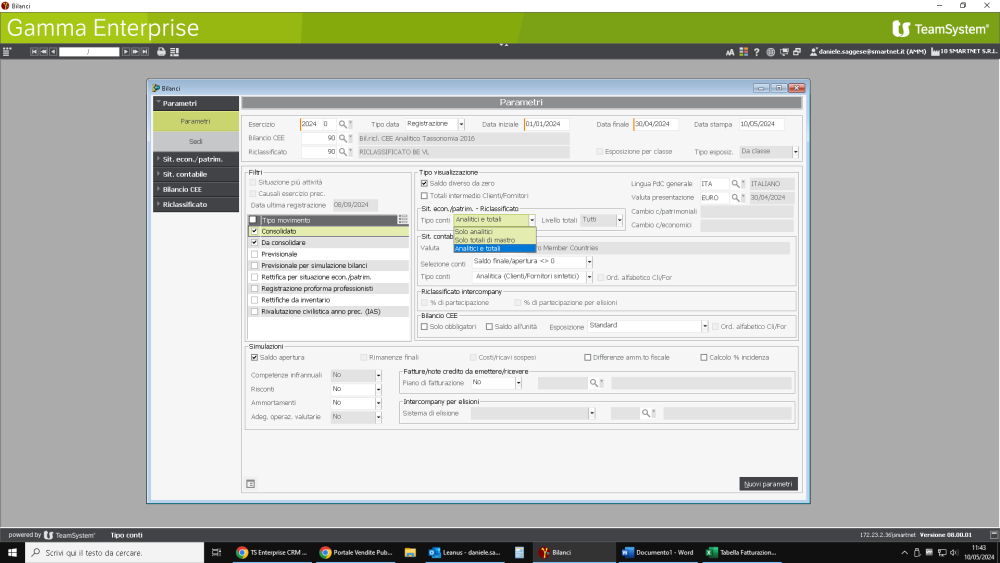Click search icon next to Bilancio CEE field
1000x563 pixels.
click(x=342, y=138)
